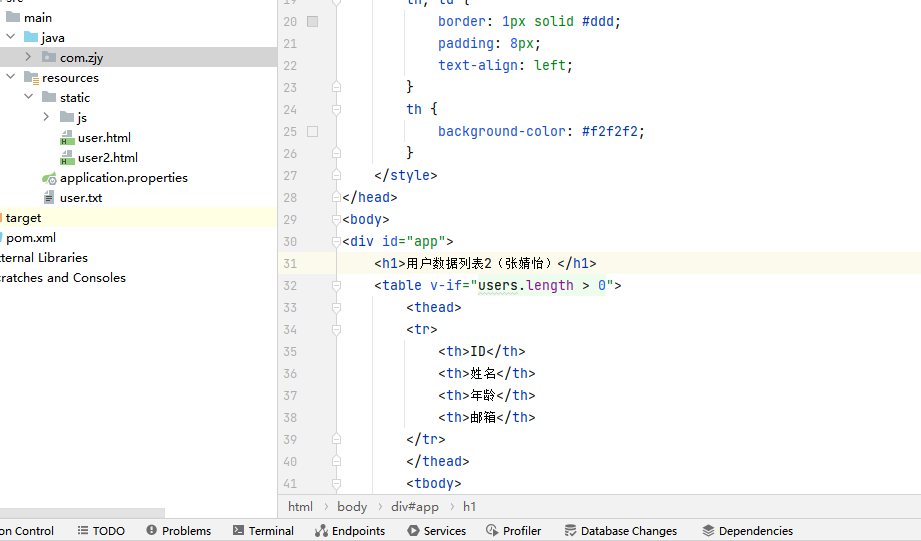Viewport: 921px width, 541px height.
Task: Open the Terminal tool window
Action: 262,531
